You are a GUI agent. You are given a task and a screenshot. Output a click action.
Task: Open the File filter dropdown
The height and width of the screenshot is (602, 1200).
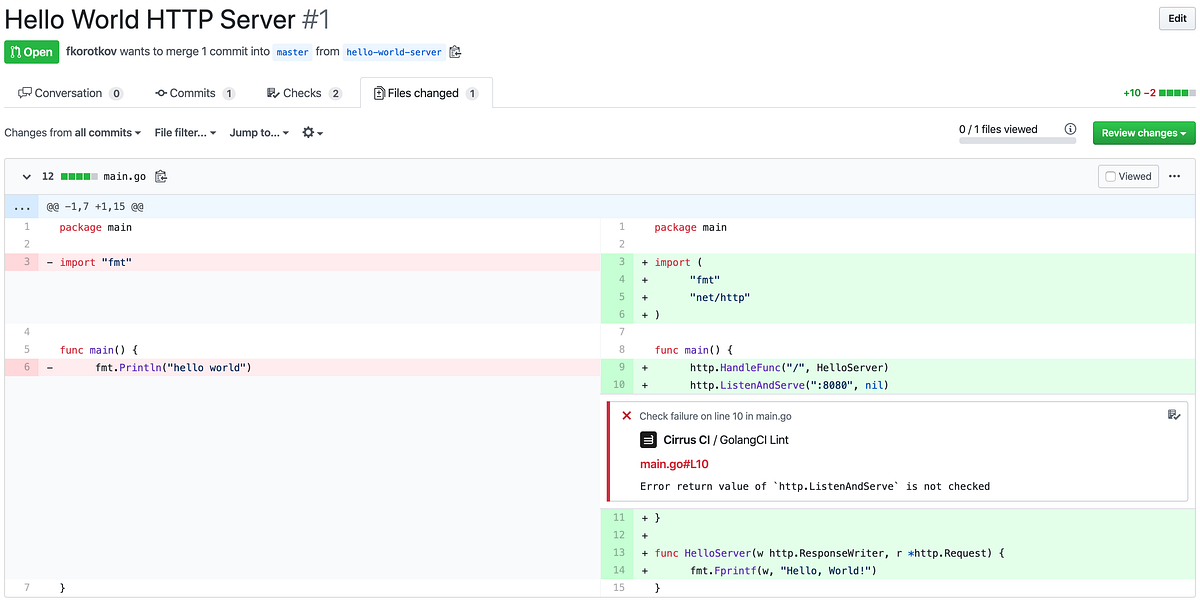tap(184, 132)
